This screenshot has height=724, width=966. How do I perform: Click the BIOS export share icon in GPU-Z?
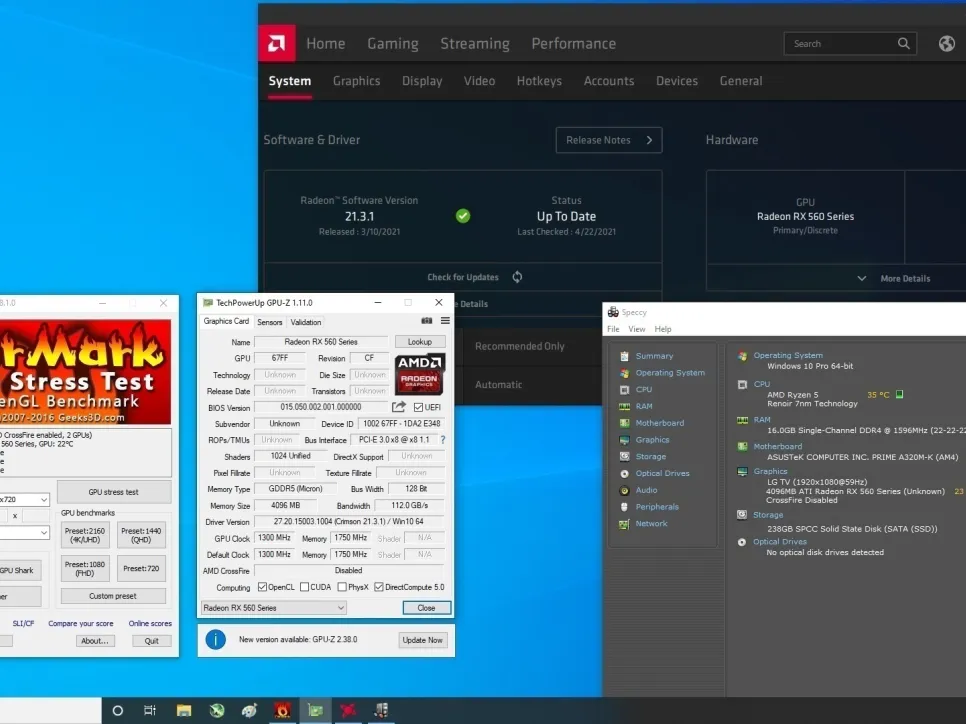click(399, 407)
